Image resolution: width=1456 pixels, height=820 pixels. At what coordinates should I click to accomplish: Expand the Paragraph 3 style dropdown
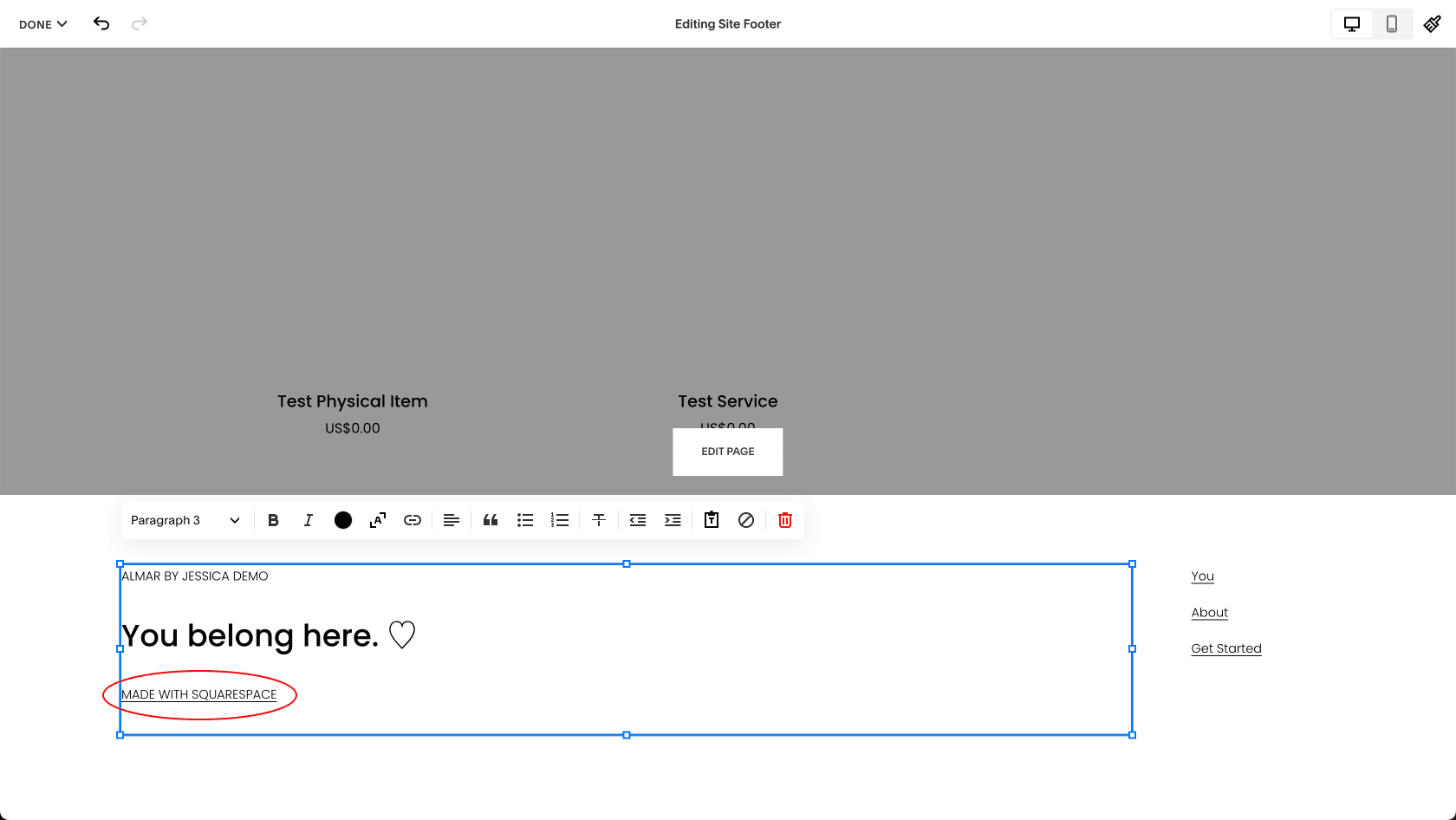pos(185,520)
